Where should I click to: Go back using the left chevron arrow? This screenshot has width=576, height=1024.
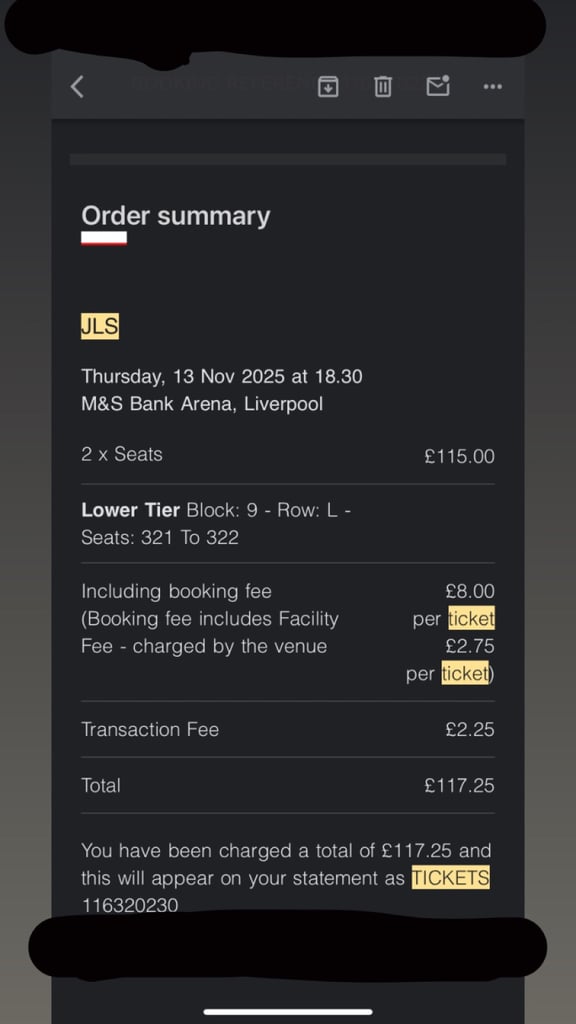click(x=77, y=86)
